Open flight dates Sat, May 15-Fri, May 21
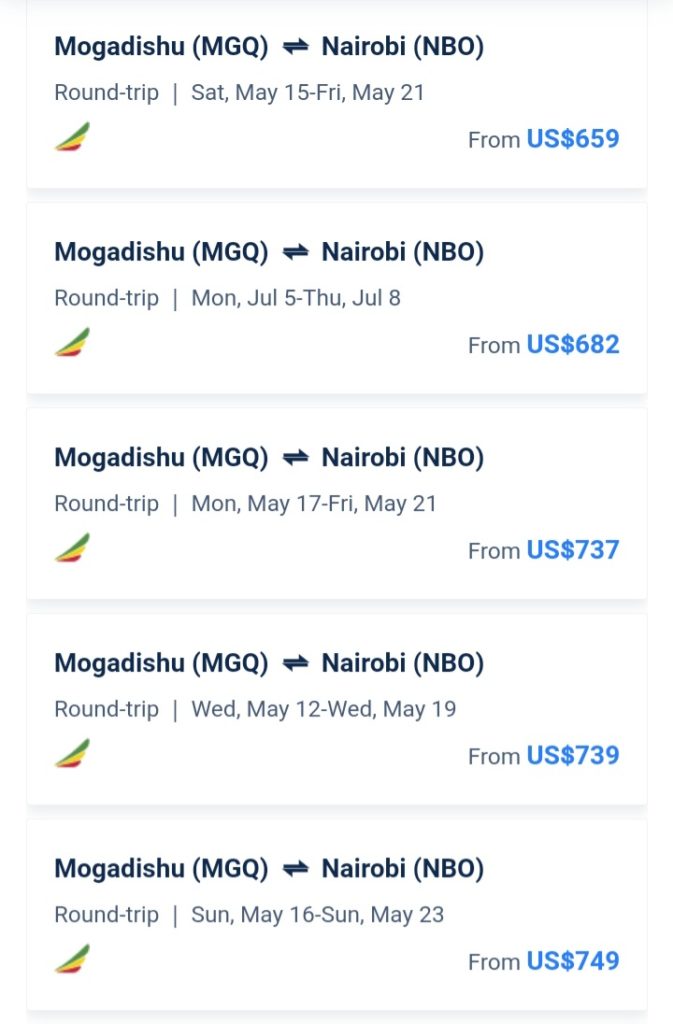Viewport: 673px width, 1024px height. (307, 93)
